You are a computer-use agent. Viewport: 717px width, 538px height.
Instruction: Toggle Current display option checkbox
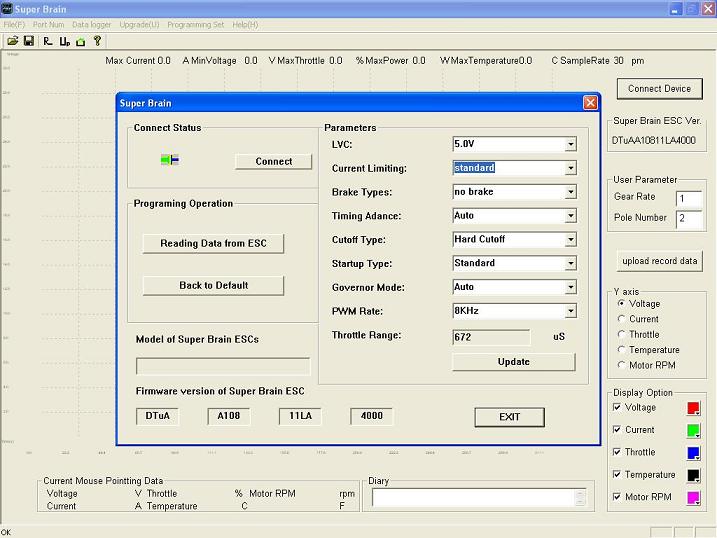[x=617, y=430]
